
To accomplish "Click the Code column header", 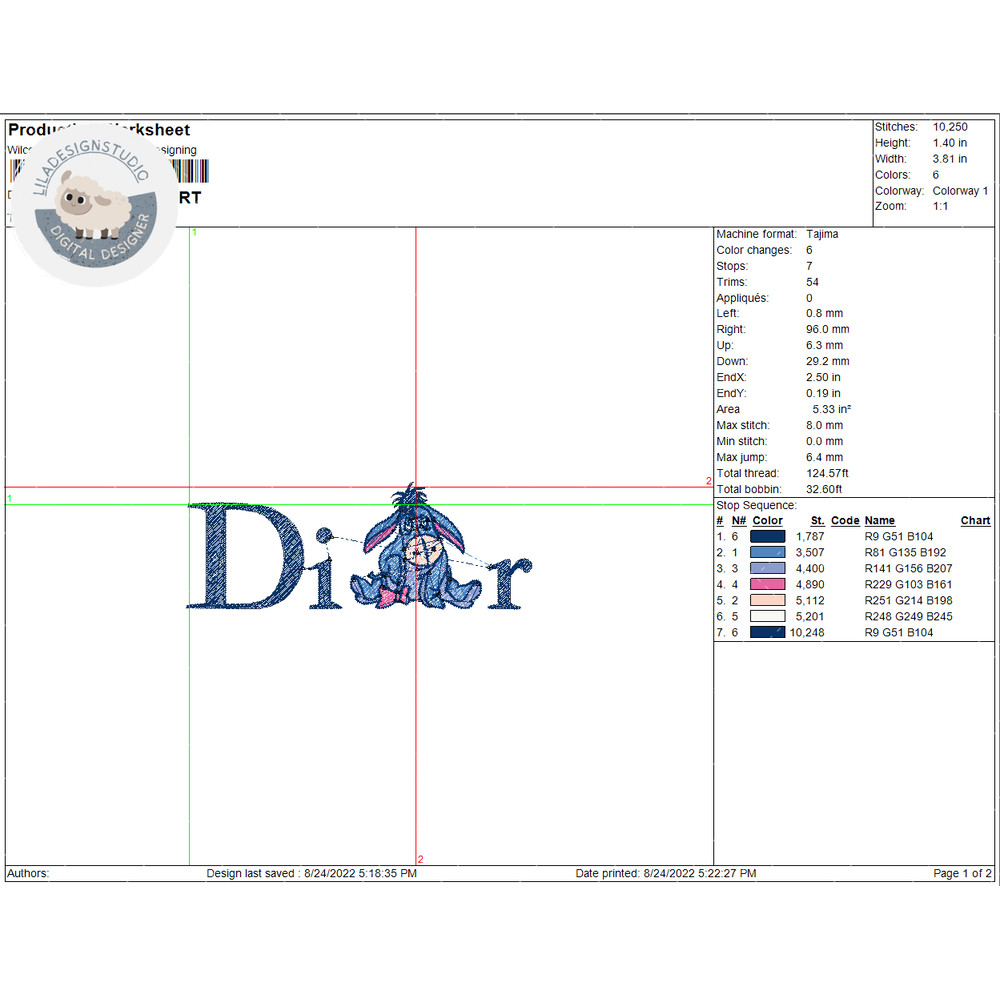I will (x=845, y=521).
